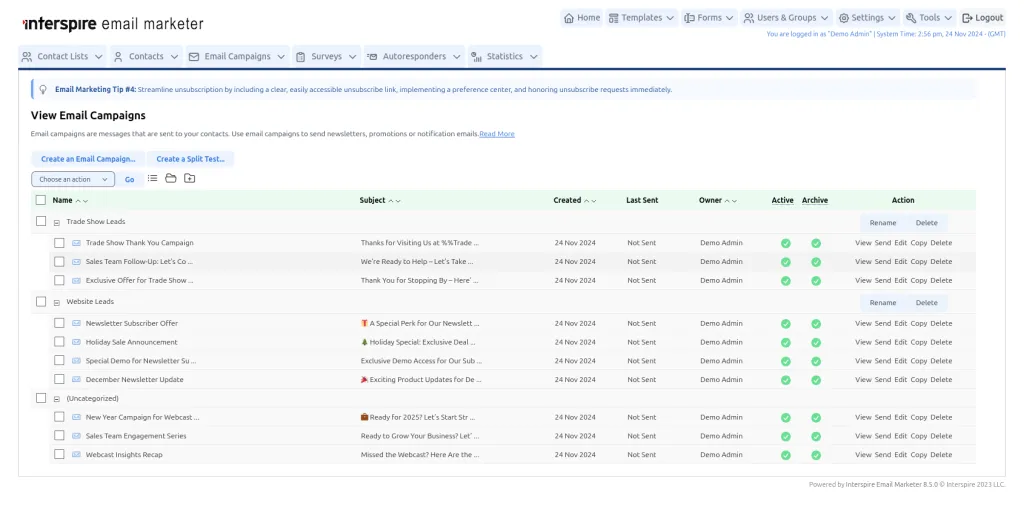Sort Subject column descending arrow
This screenshot has height=508, width=1024.
tap(398, 201)
